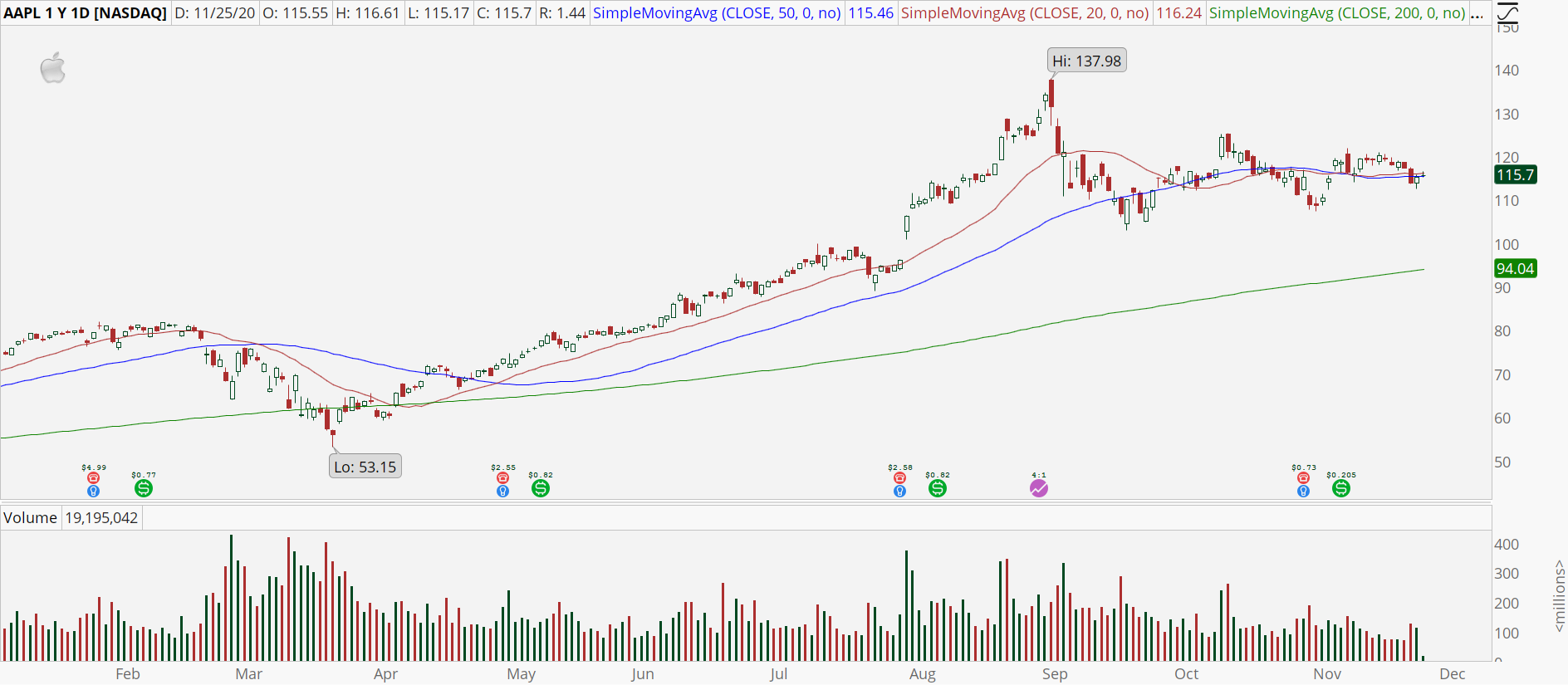Screen dimensions: 1568x685
Task: Click the 50-day average value 115.46
Action: (x=870, y=13)
